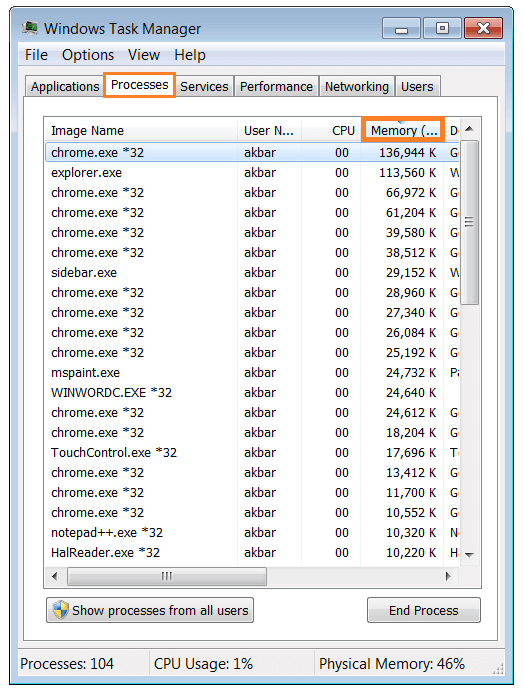This screenshot has width=523, height=691.
Task: Select the mspaint.exe process
Action: tap(252, 372)
